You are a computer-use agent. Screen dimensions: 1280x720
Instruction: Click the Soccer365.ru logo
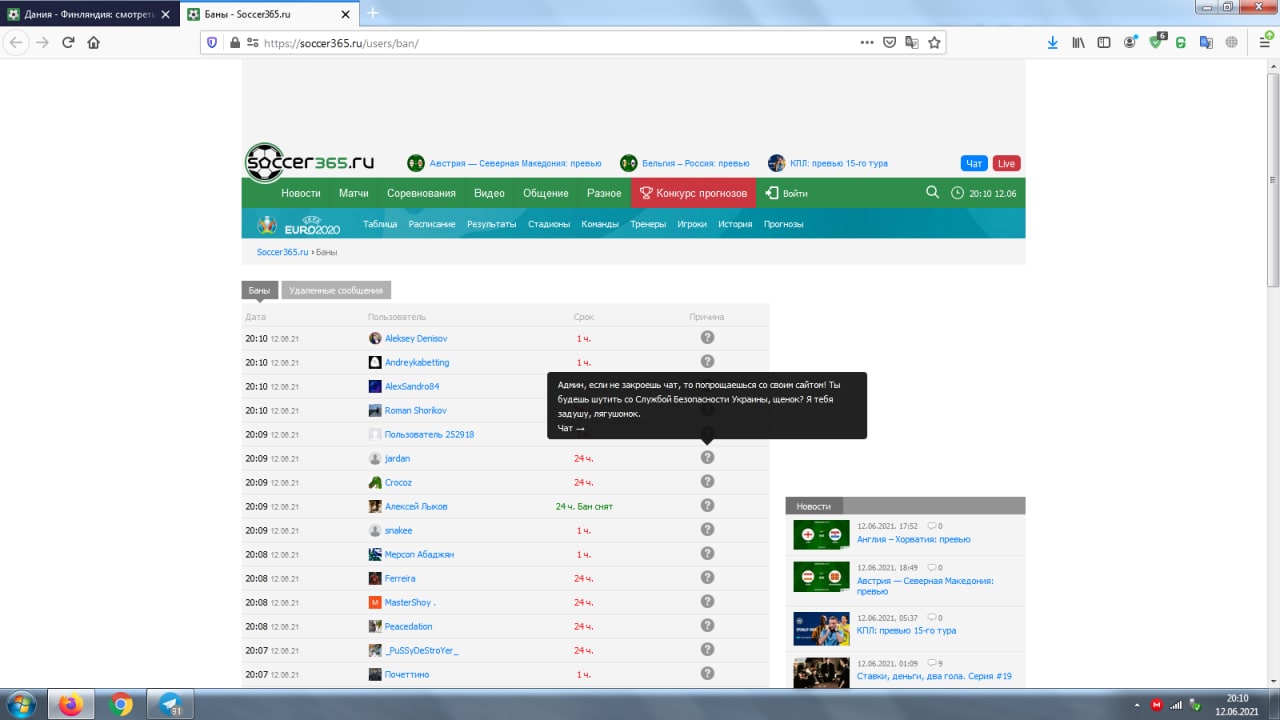point(310,162)
